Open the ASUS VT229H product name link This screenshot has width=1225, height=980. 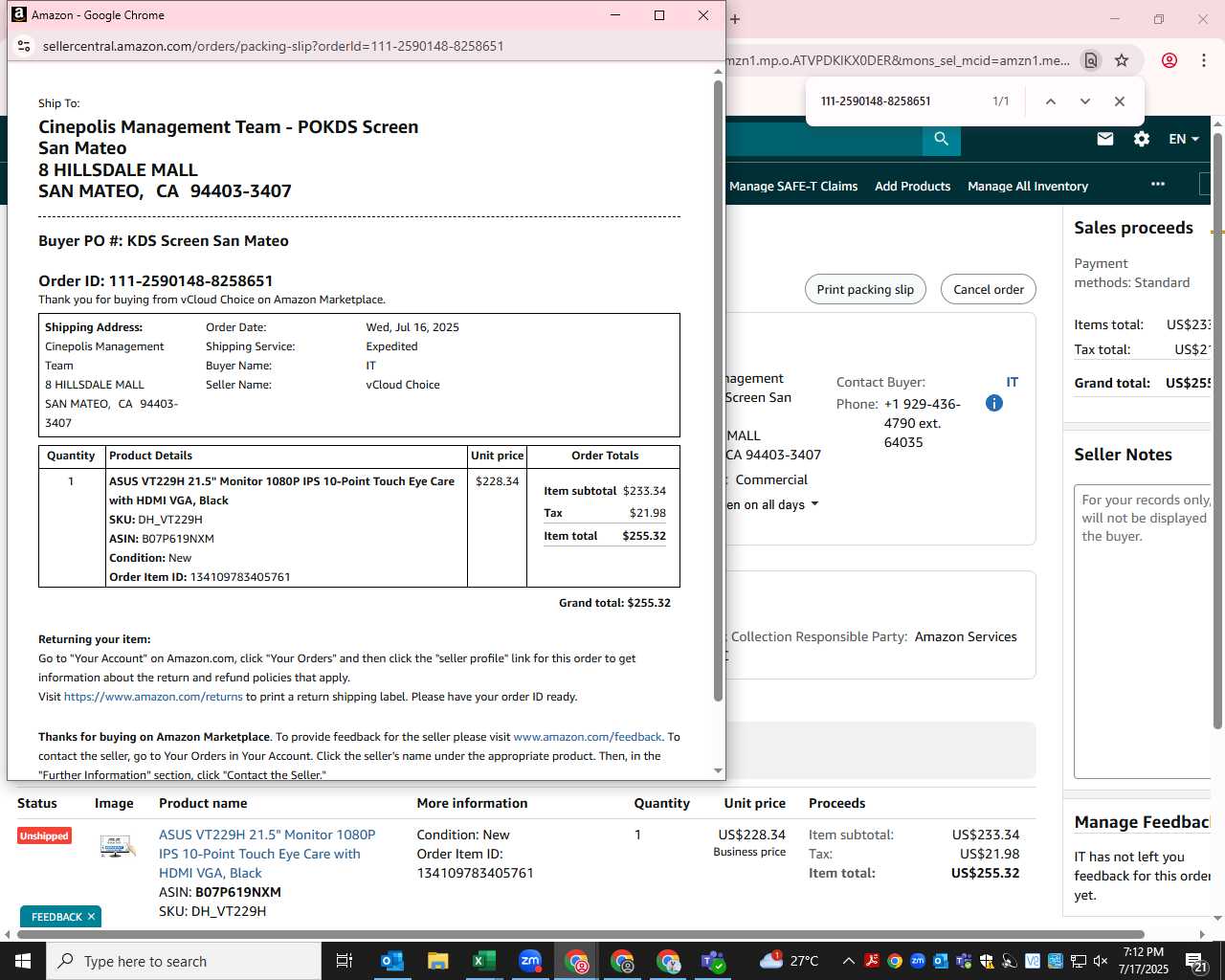click(x=267, y=854)
